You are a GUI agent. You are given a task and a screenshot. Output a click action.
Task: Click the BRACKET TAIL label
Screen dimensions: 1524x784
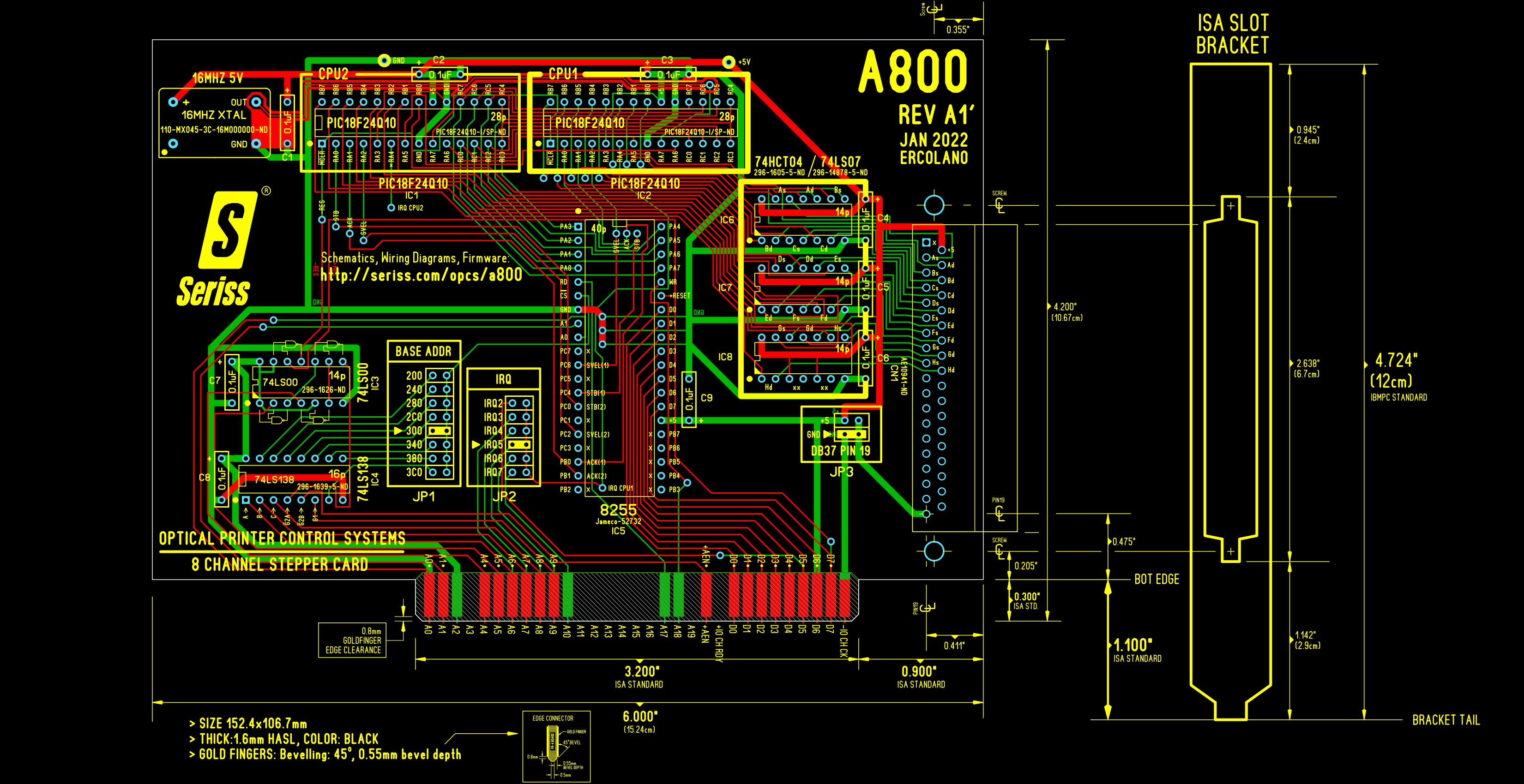(x=1446, y=720)
